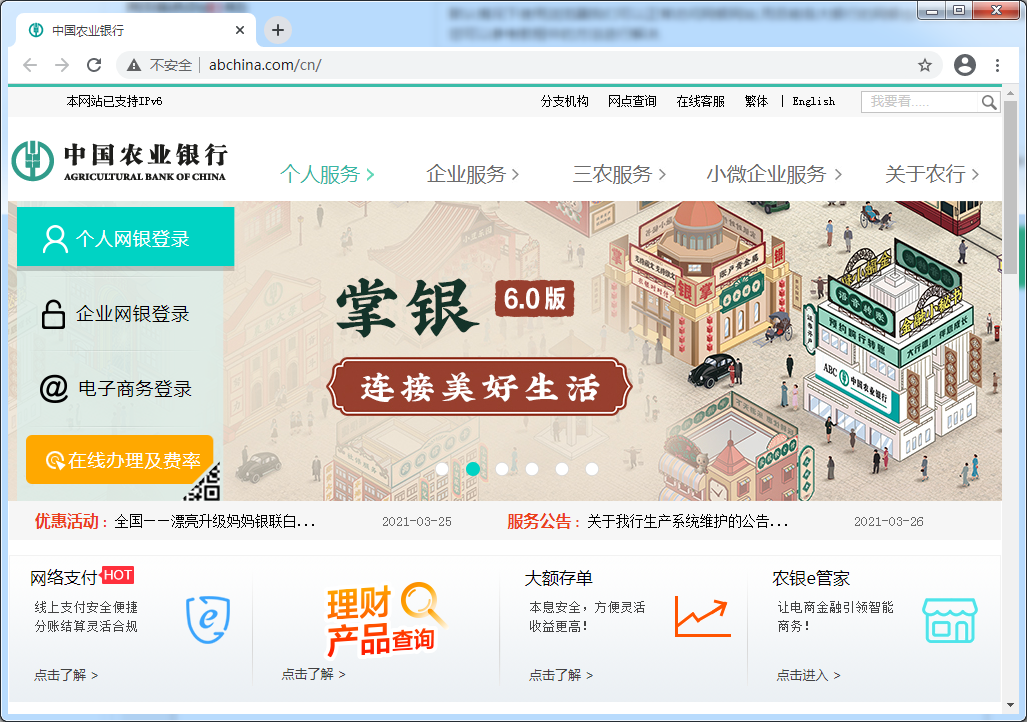Click the padlock icon for 企业网银登录
Viewport: 1027px width, 722px height.
point(55,313)
